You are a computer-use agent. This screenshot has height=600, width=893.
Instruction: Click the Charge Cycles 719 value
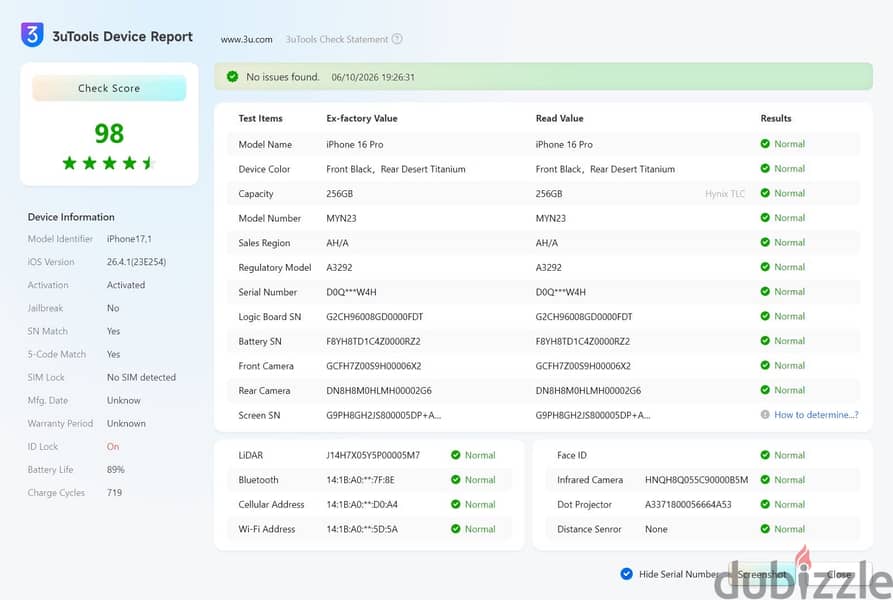pos(114,492)
